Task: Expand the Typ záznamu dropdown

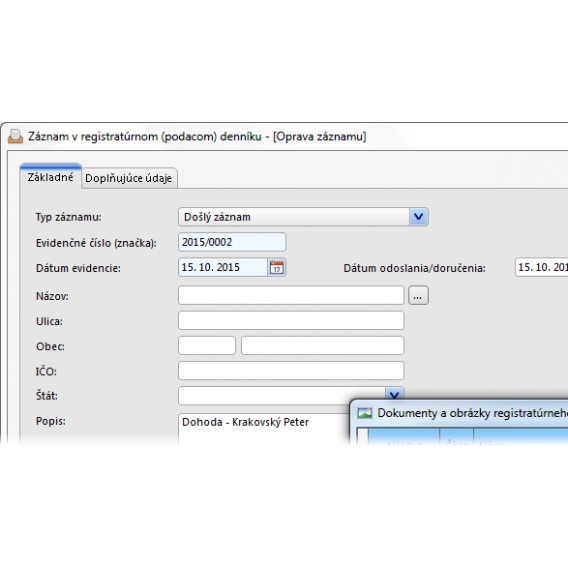Action: [x=419, y=217]
